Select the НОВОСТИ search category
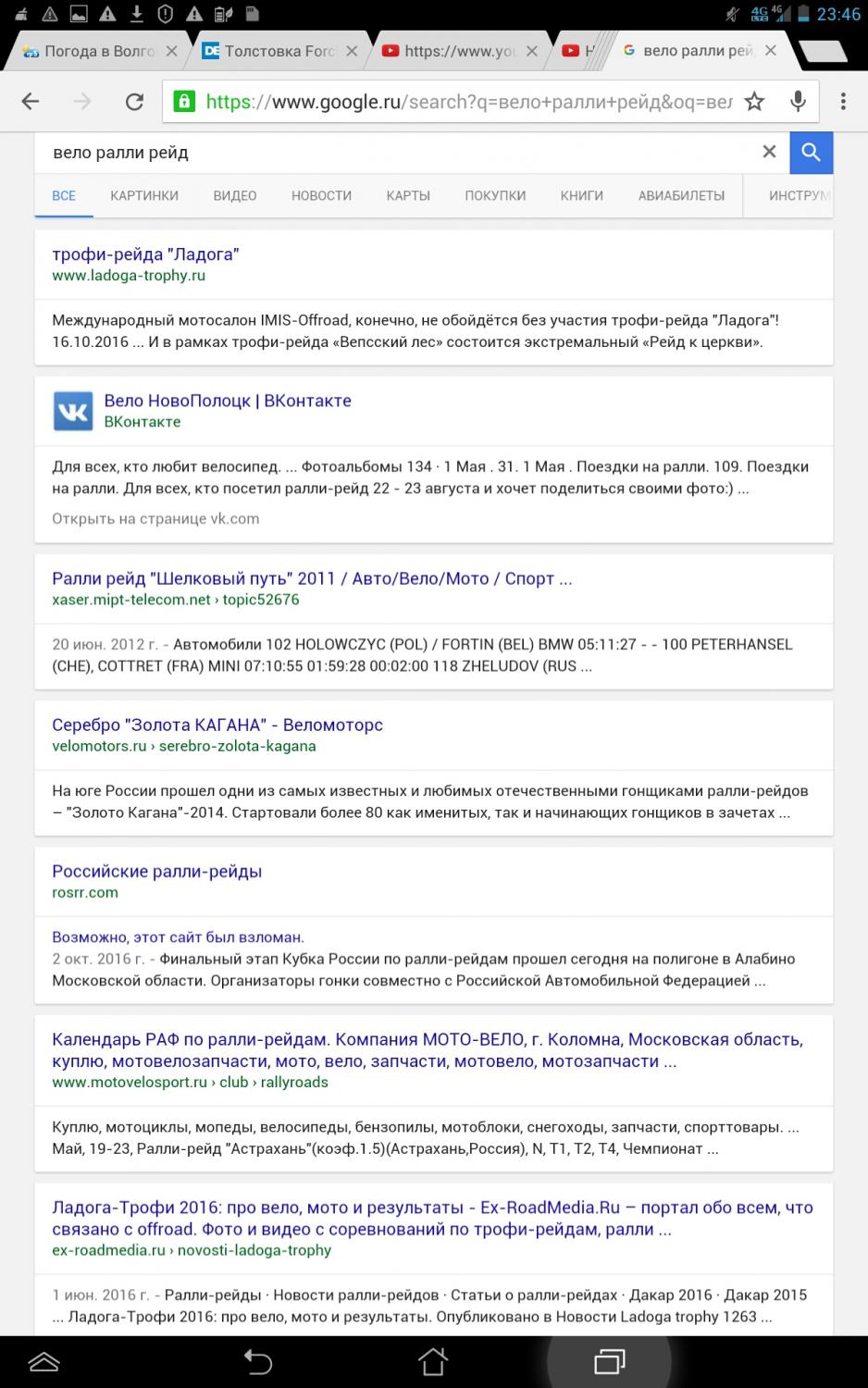Image resolution: width=868 pixels, height=1388 pixels. (321, 196)
